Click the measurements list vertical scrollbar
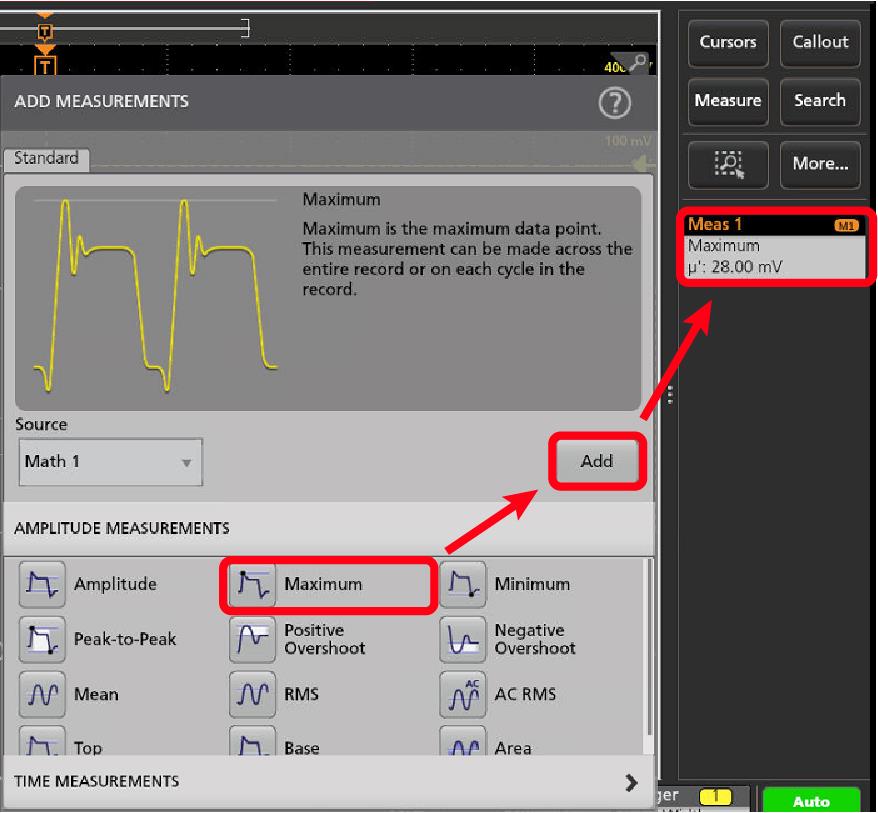Screen dimensions: 878x813 point(650,650)
